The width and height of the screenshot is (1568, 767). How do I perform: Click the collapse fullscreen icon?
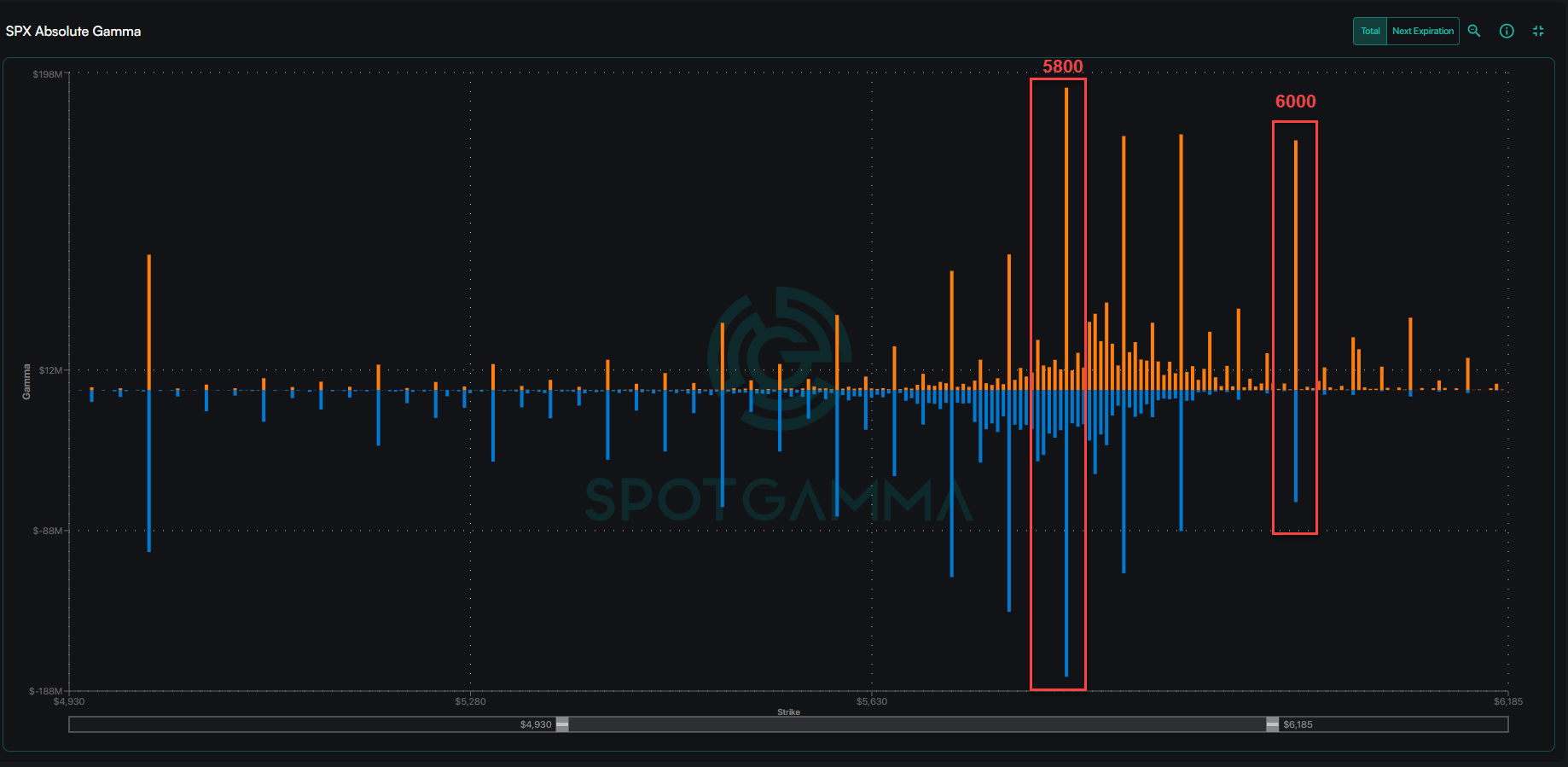click(x=1538, y=31)
